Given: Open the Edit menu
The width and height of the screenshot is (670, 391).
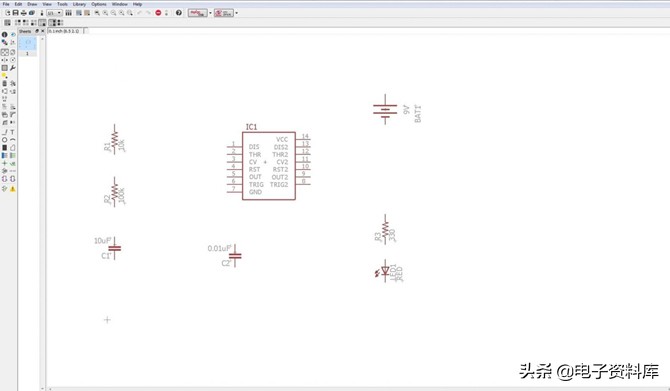Looking at the screenshot, I should 18,4.
